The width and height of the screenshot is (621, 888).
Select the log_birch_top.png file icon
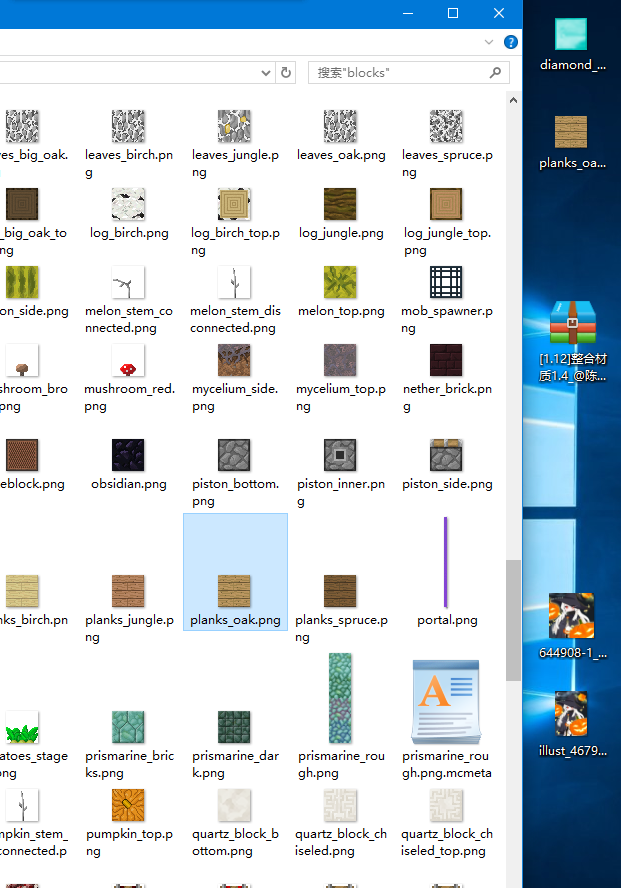click(x=234, y=204)
